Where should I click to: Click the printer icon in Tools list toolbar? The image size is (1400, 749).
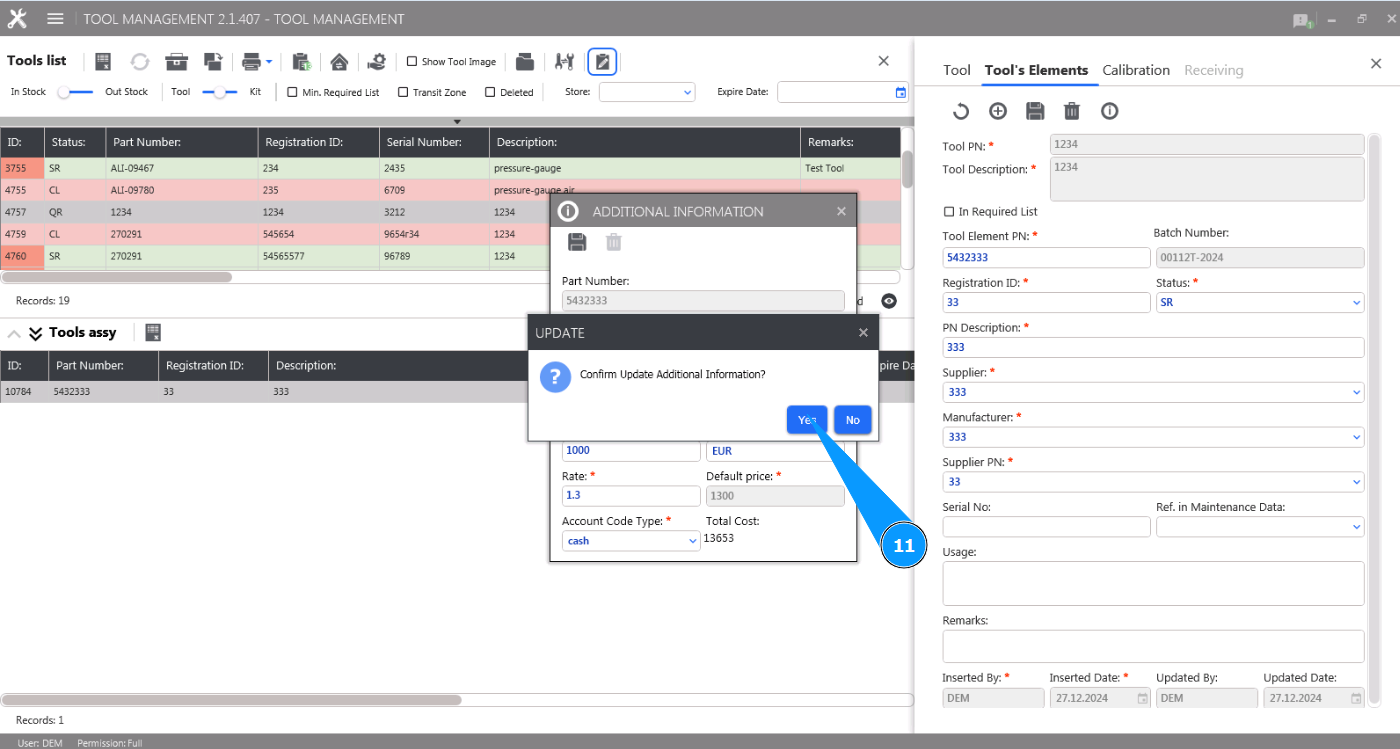[x=251, y=62]
